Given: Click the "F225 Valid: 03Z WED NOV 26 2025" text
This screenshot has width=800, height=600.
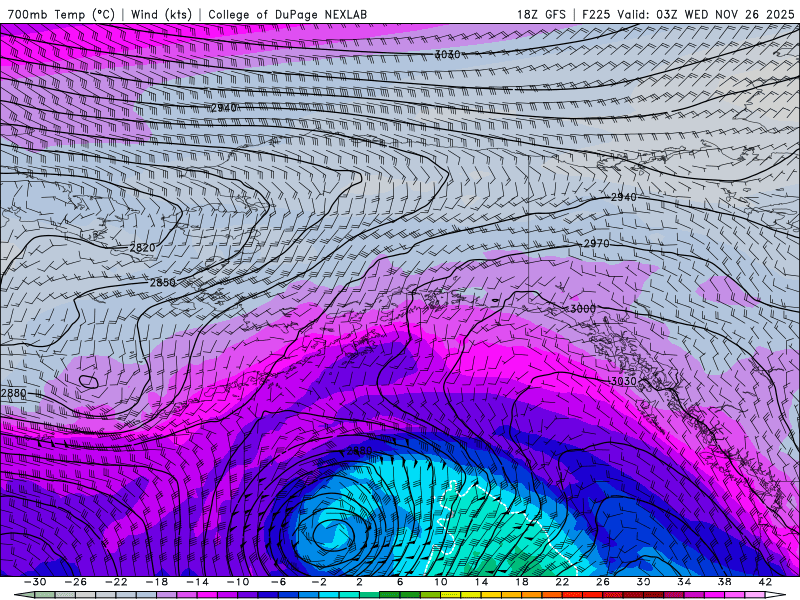Looking at the screenshot, I should tap(688, 15).
